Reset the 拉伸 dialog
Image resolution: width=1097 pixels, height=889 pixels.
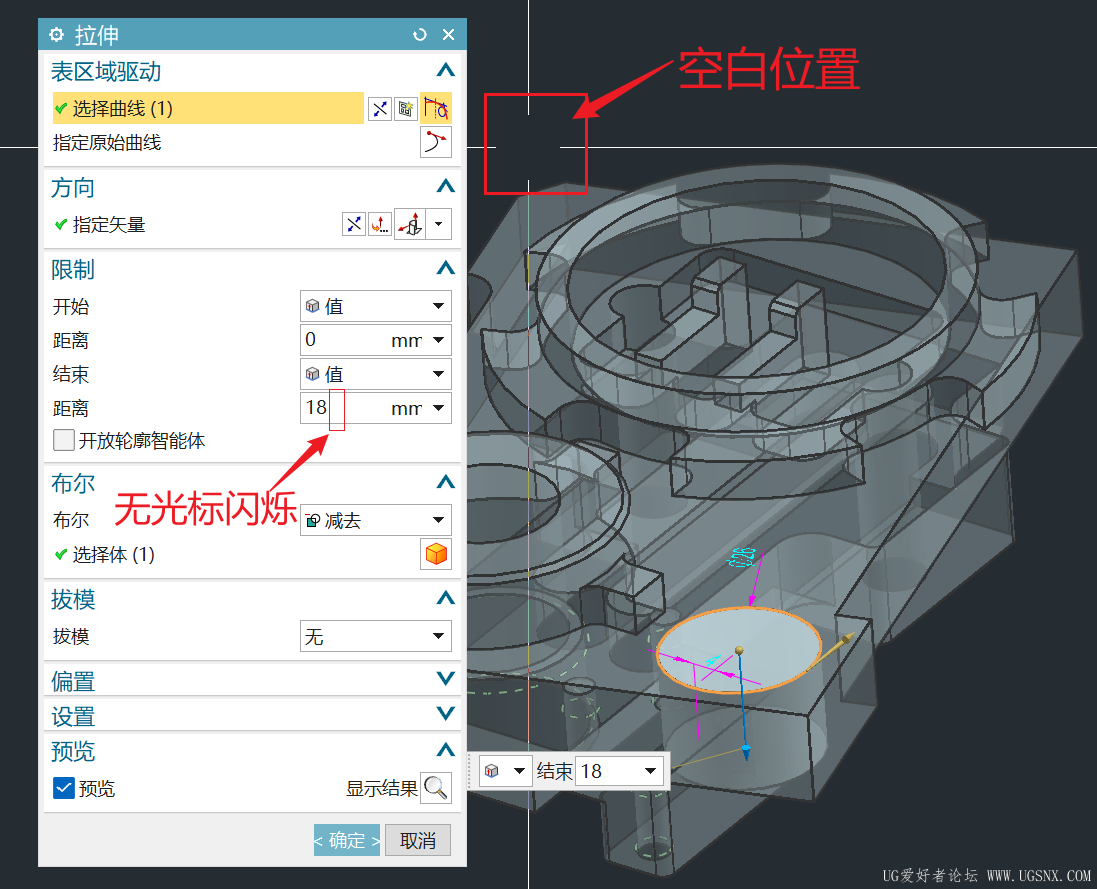pos(420,34)
